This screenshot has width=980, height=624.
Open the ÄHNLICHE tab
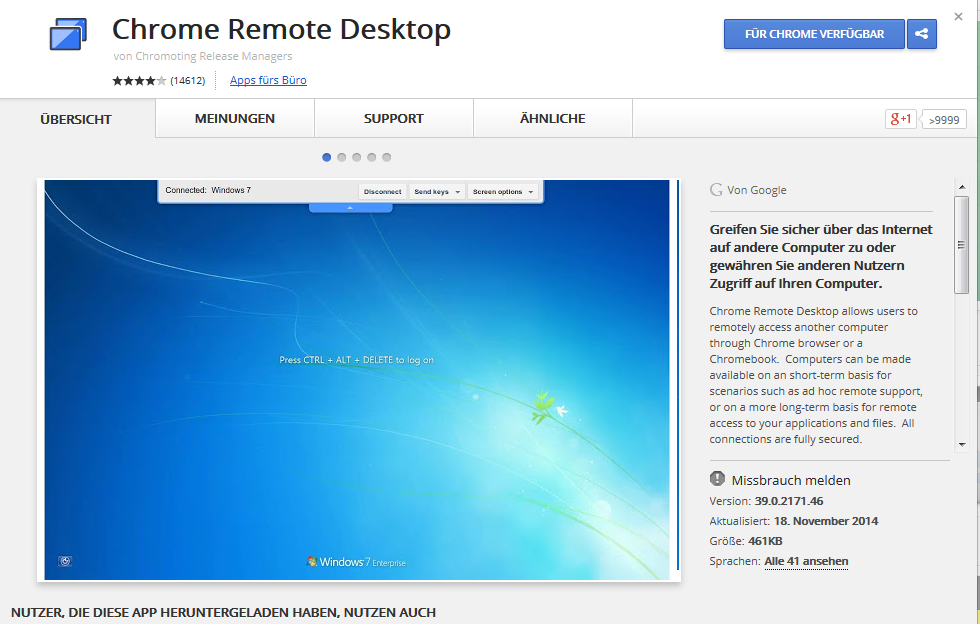552,118
